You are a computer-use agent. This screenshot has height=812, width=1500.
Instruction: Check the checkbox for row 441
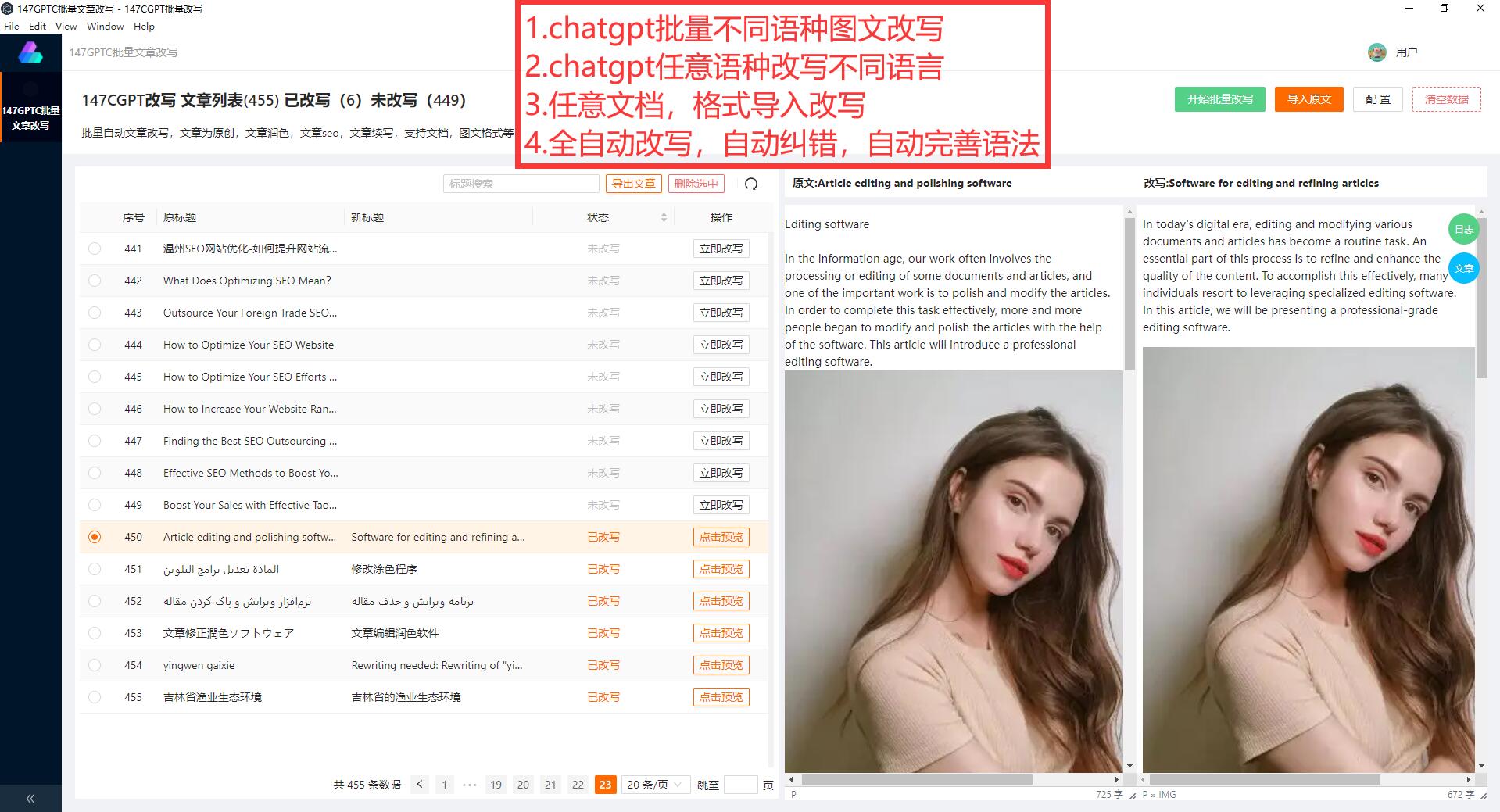(95, 248)
